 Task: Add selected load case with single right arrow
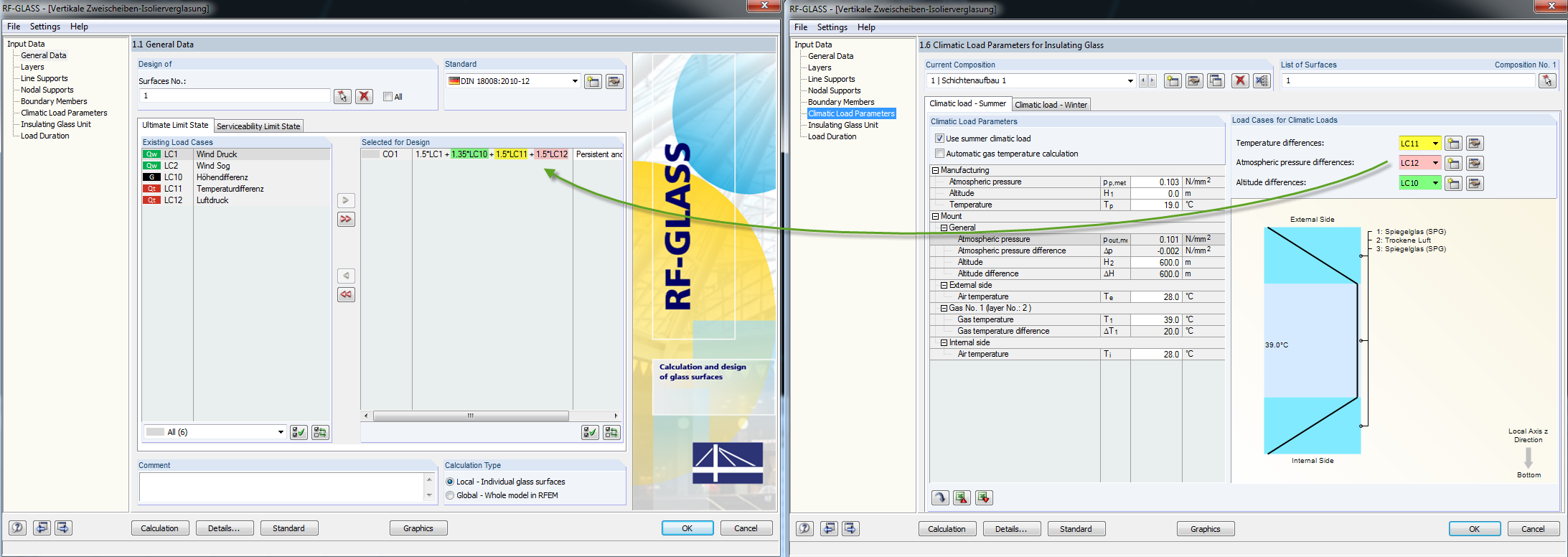[x=346, y=200]
